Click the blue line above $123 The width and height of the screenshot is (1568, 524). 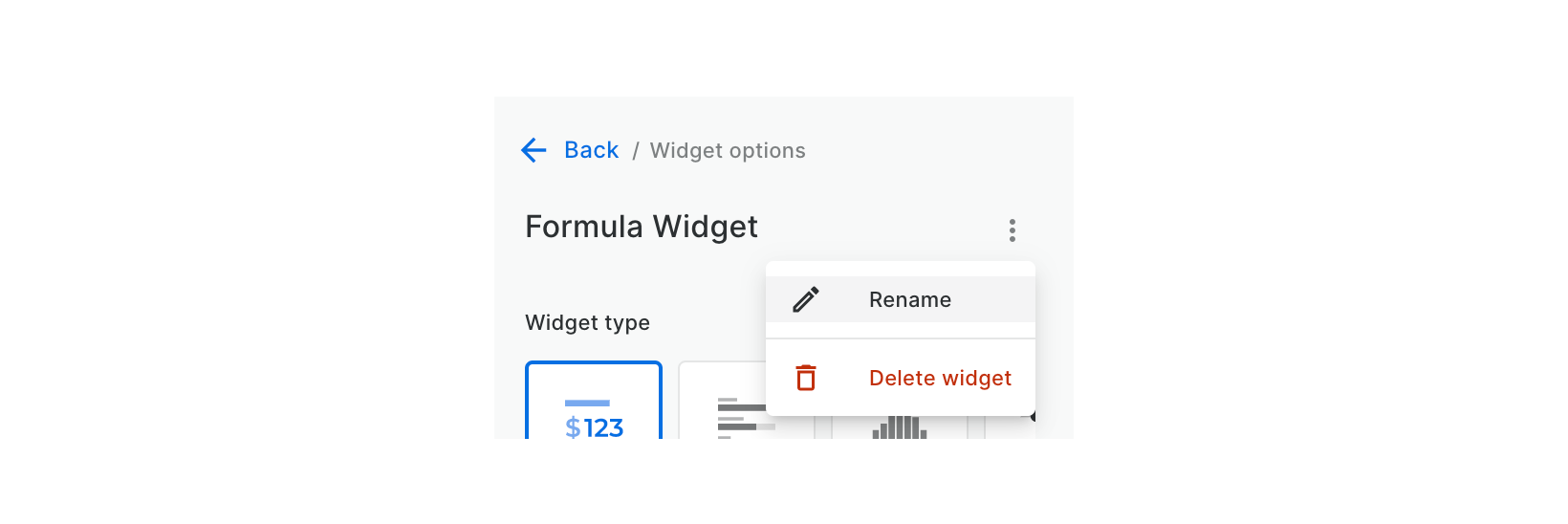[x=587, y=404]
